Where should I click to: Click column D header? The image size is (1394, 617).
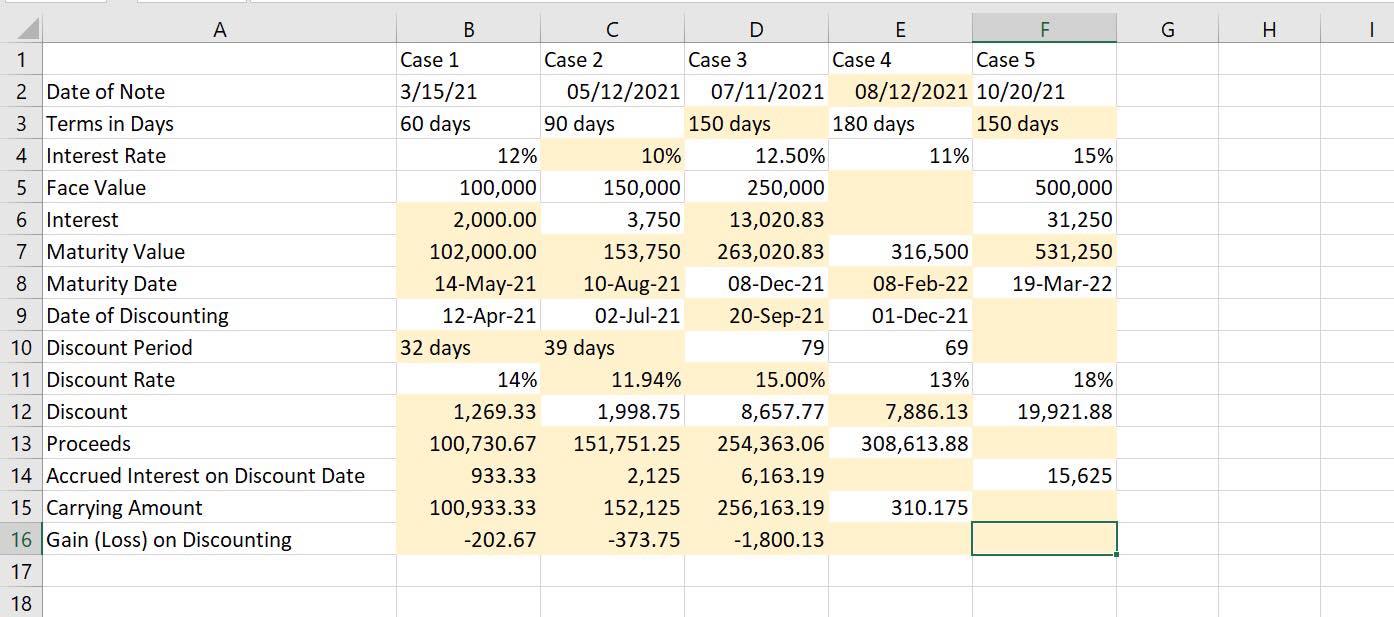pos(756,29)
